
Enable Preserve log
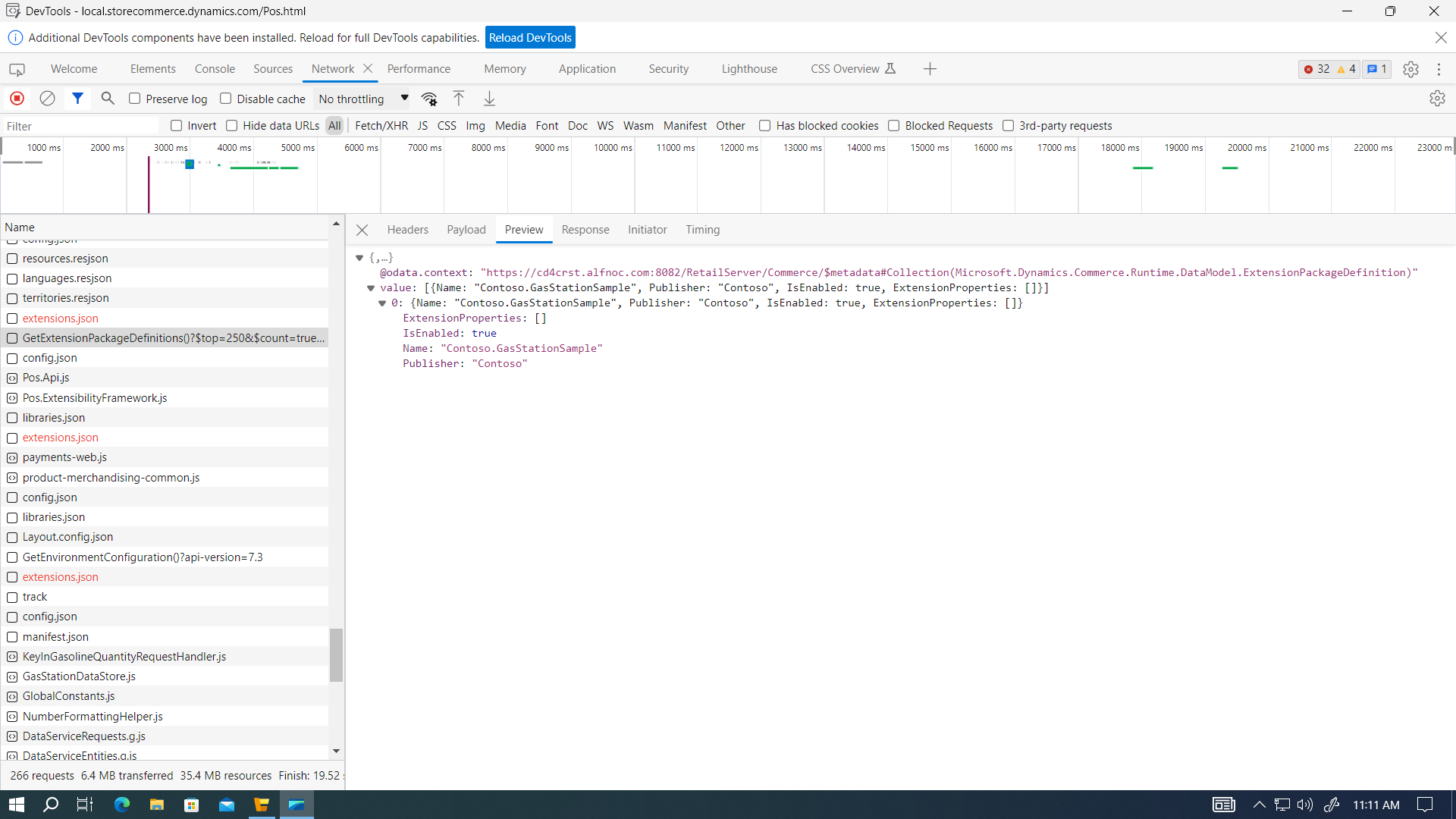(x=134, y=99)
